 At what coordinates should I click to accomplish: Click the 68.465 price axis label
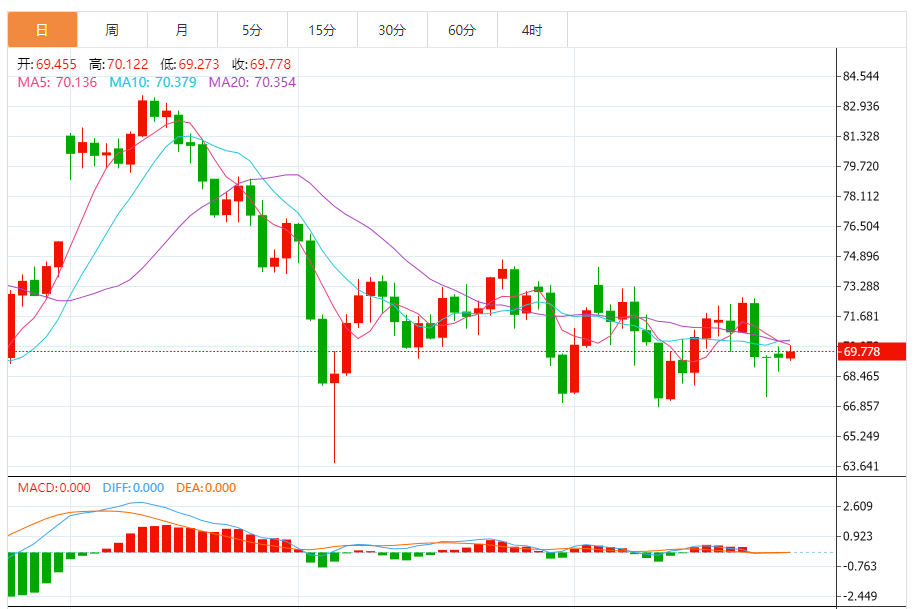click(861, 376)
